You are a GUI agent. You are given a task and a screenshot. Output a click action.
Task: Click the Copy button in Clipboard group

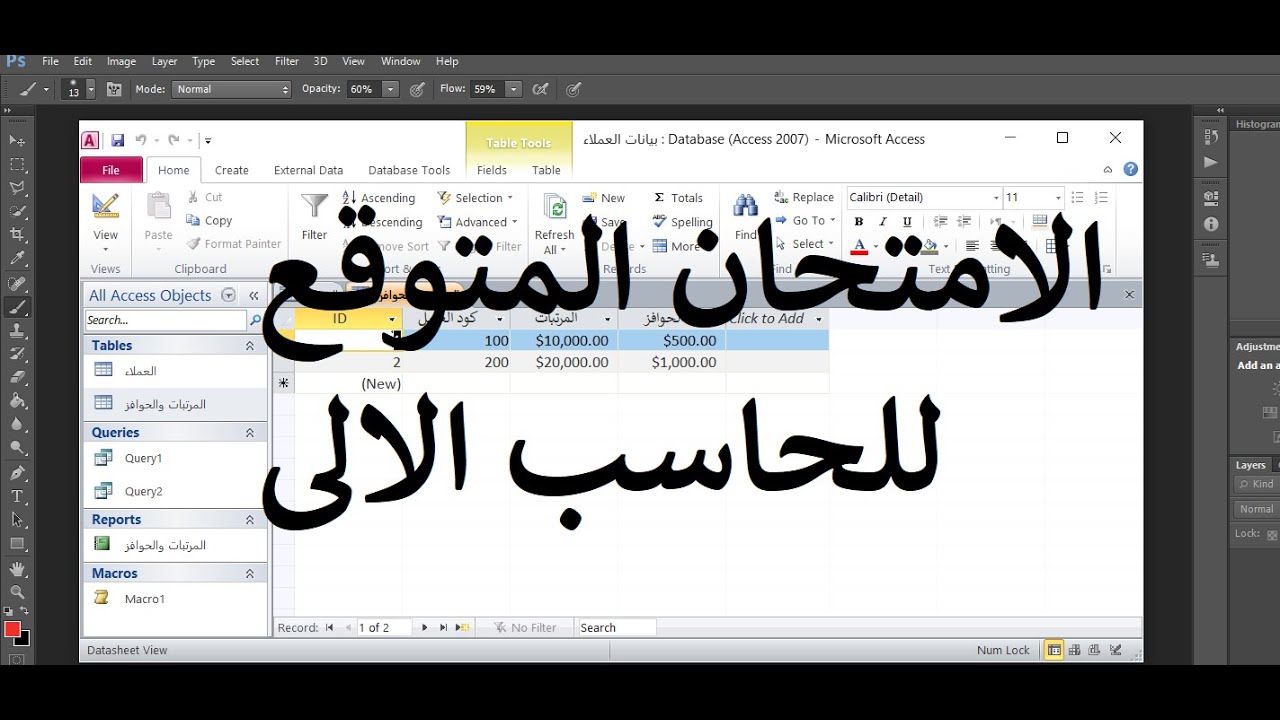[209, 221]
